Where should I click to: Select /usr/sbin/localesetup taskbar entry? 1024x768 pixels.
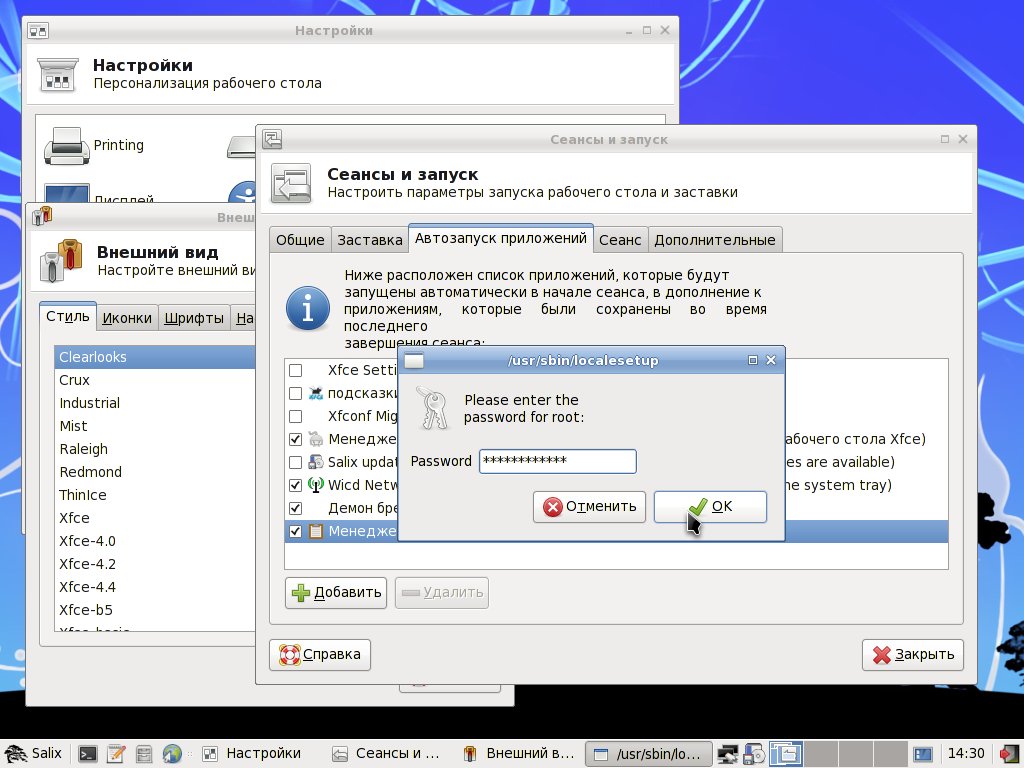[x=648, y=754]
